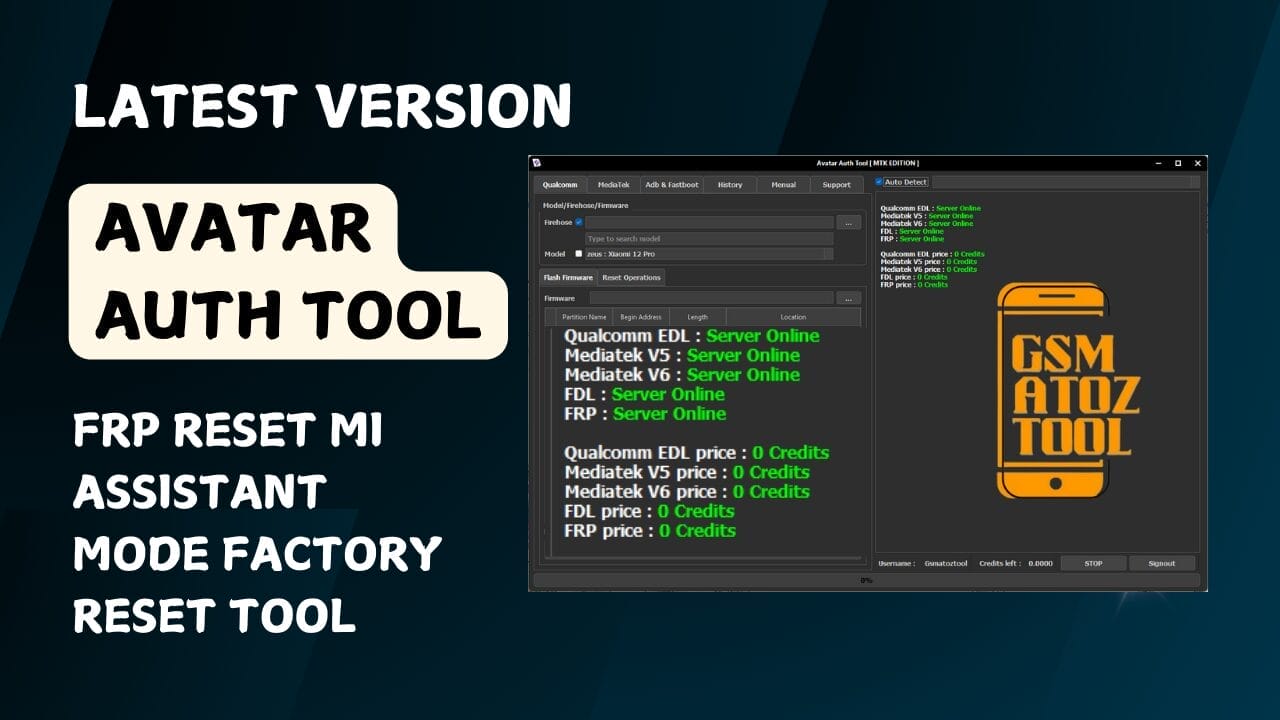
Task: Click the Avatar Auth Tool icon in title bar
Action: click(536, 162)
